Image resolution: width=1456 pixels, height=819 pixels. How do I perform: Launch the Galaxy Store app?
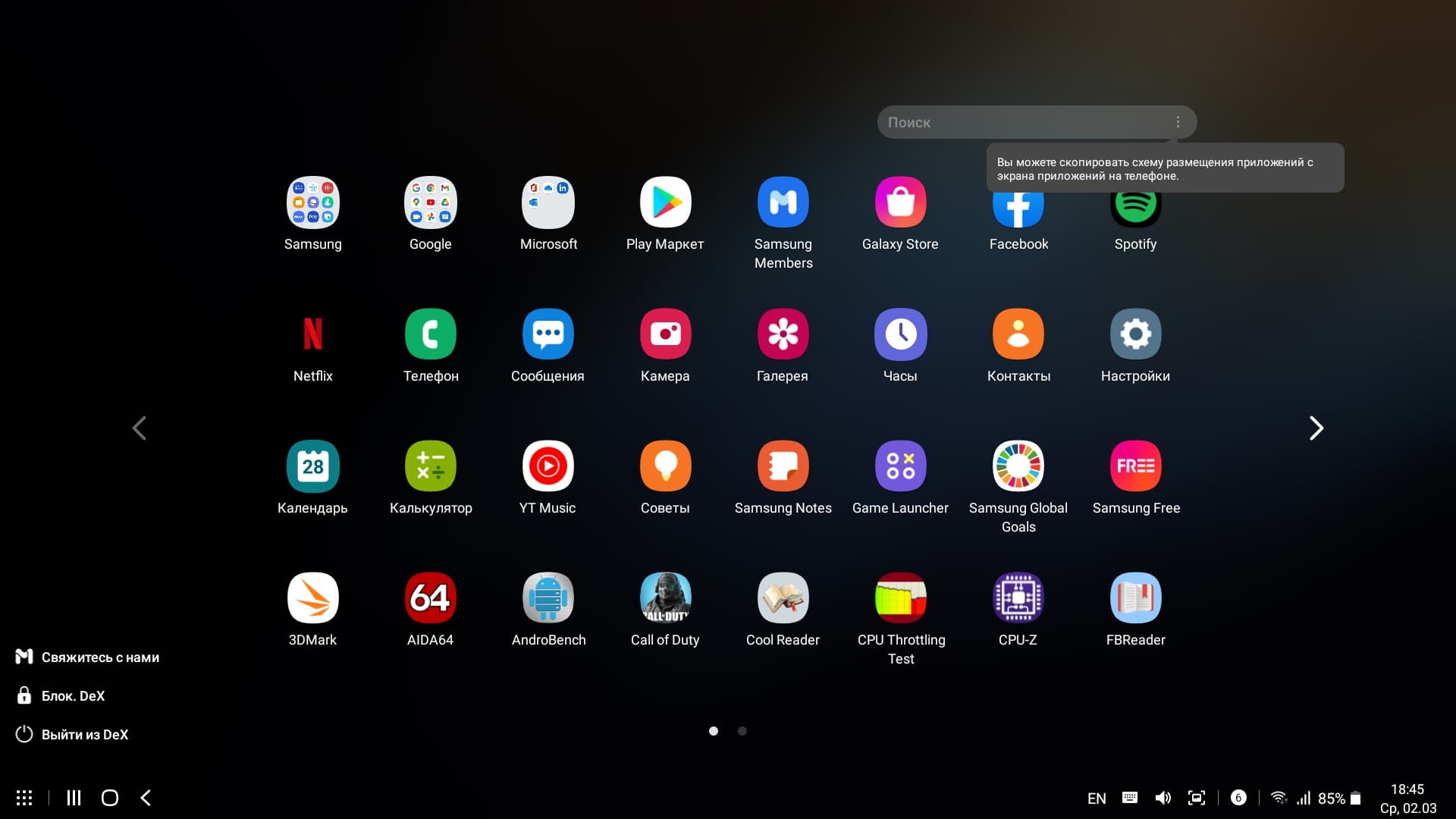click(900, 202)
